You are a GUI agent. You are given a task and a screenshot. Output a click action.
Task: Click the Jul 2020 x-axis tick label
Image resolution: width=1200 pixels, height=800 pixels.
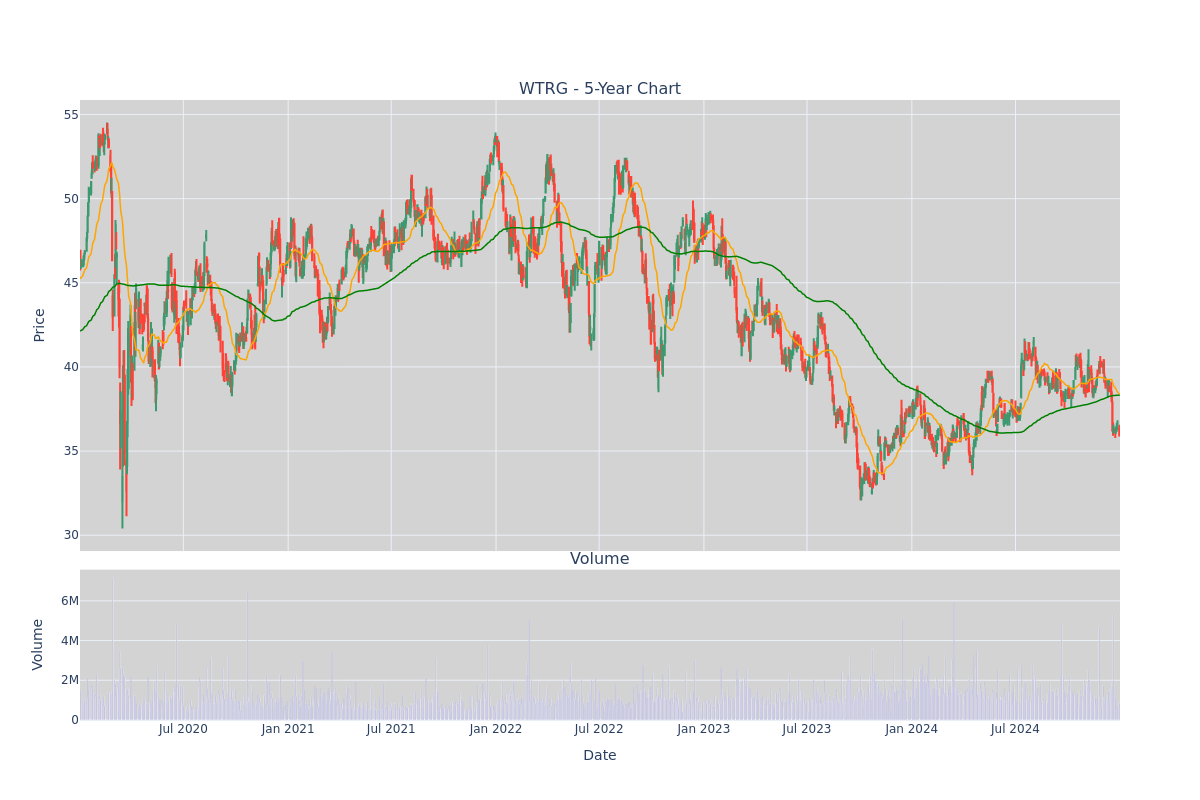183,729
